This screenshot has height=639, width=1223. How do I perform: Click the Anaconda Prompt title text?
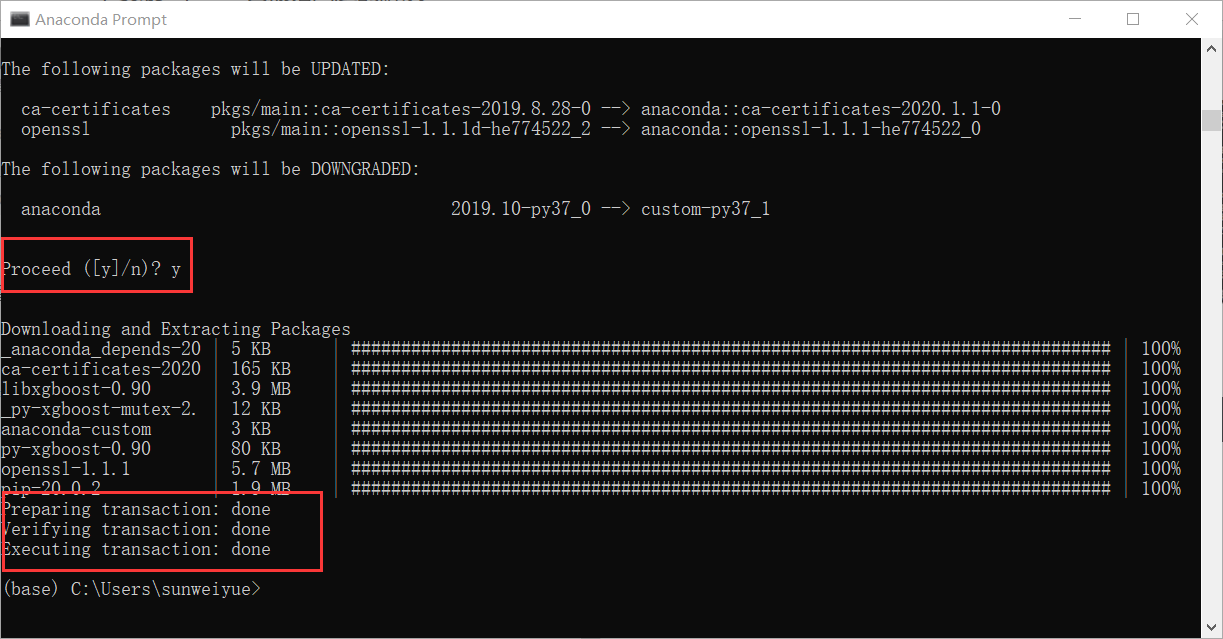(100, 19)
